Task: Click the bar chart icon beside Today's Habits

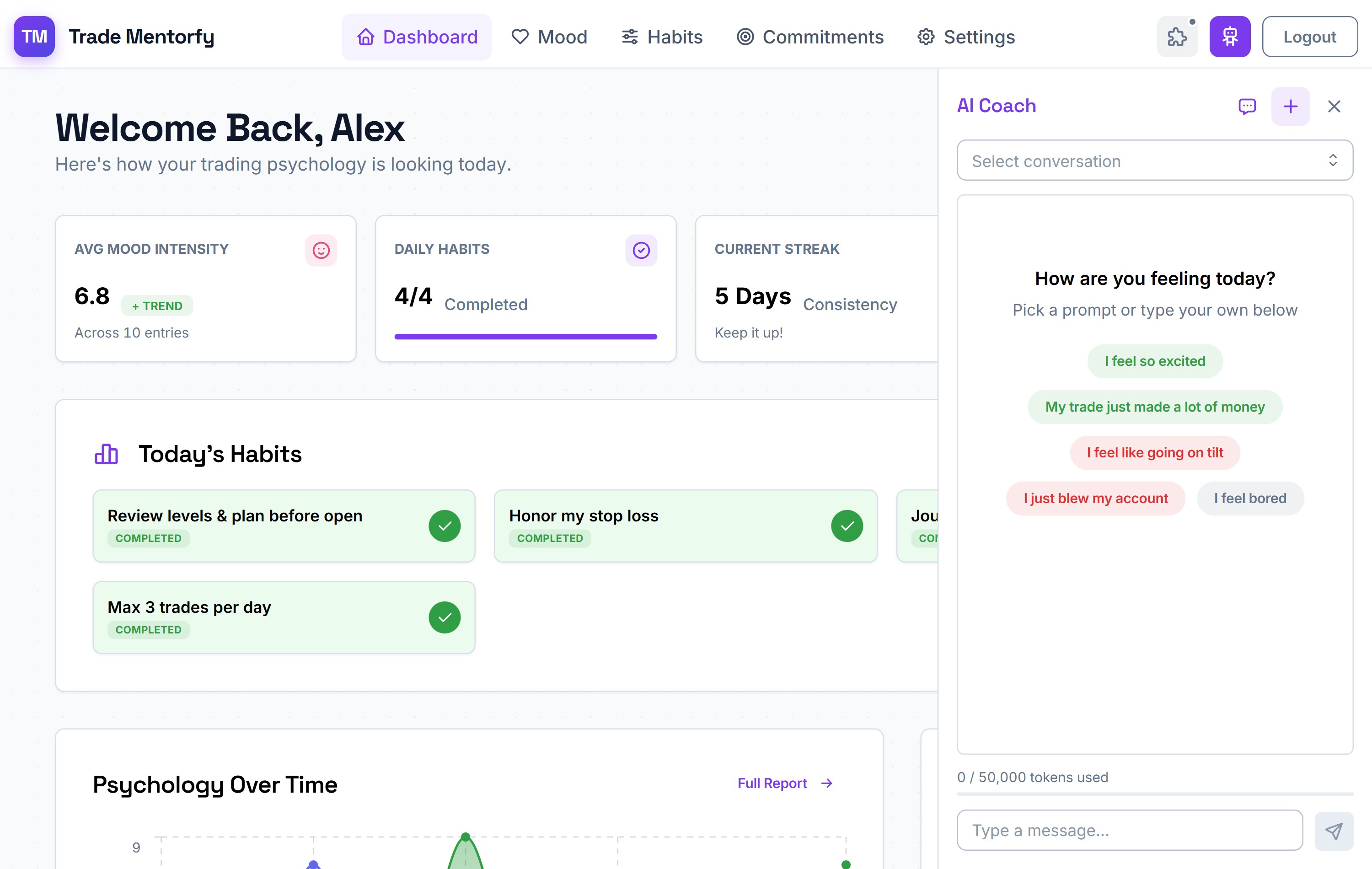Action: tap(107, 454)
